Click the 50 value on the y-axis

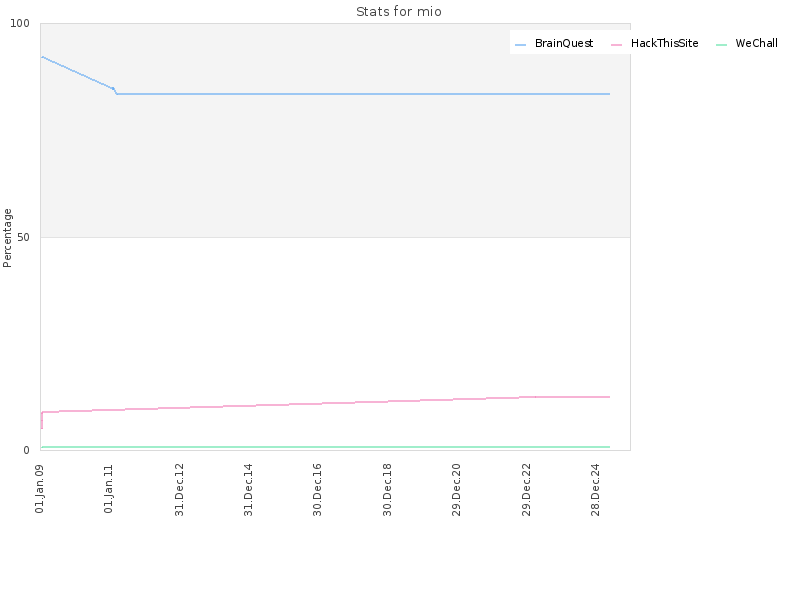(23, 237)
